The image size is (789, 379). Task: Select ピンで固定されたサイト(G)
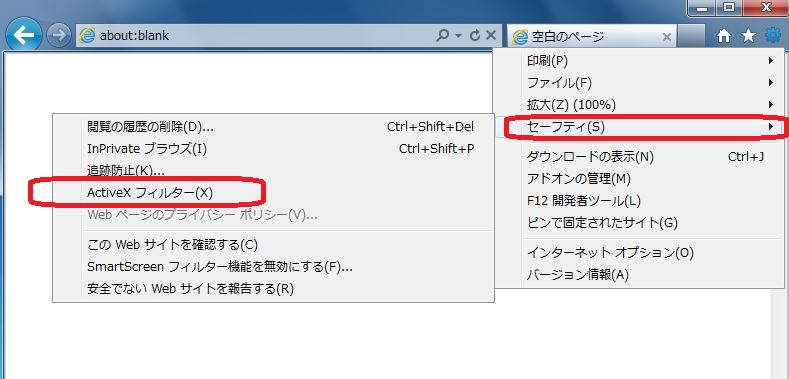coord(639,222)
